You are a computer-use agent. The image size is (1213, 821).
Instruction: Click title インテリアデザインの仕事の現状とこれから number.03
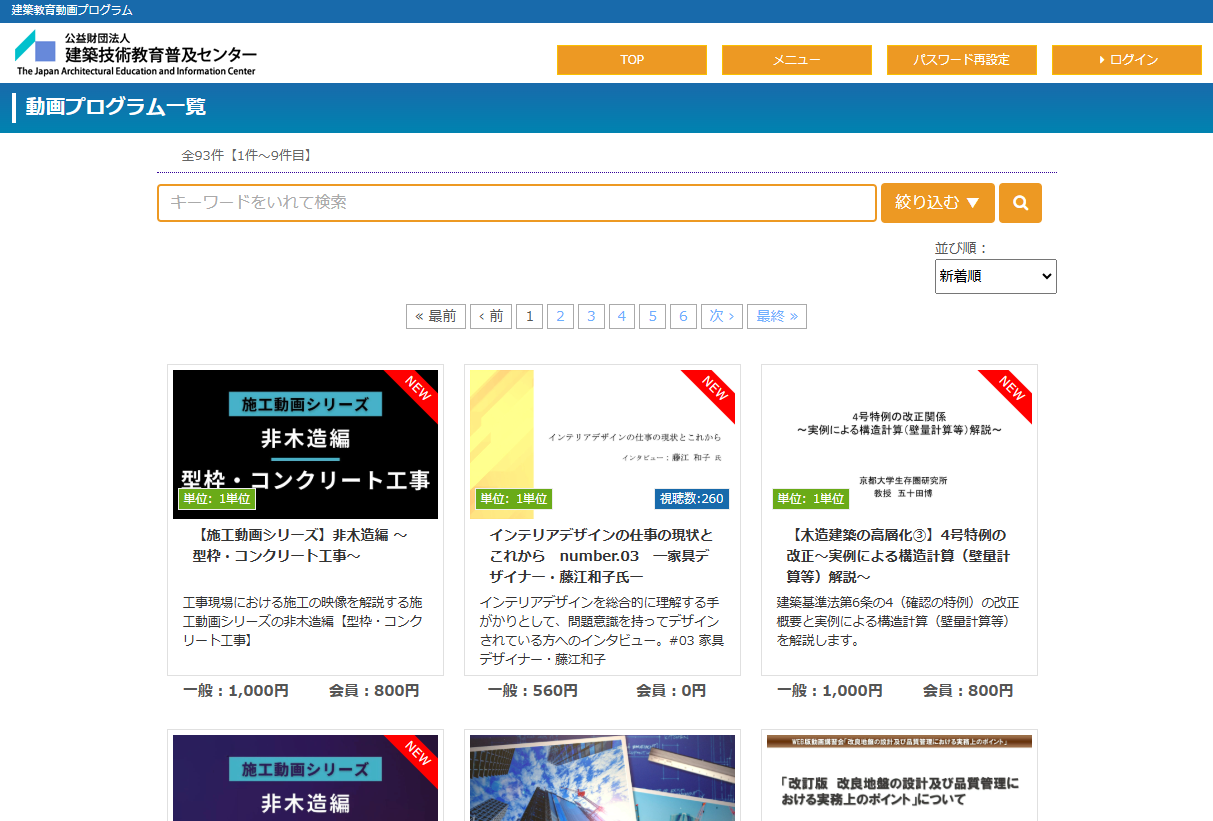(602, 556)
